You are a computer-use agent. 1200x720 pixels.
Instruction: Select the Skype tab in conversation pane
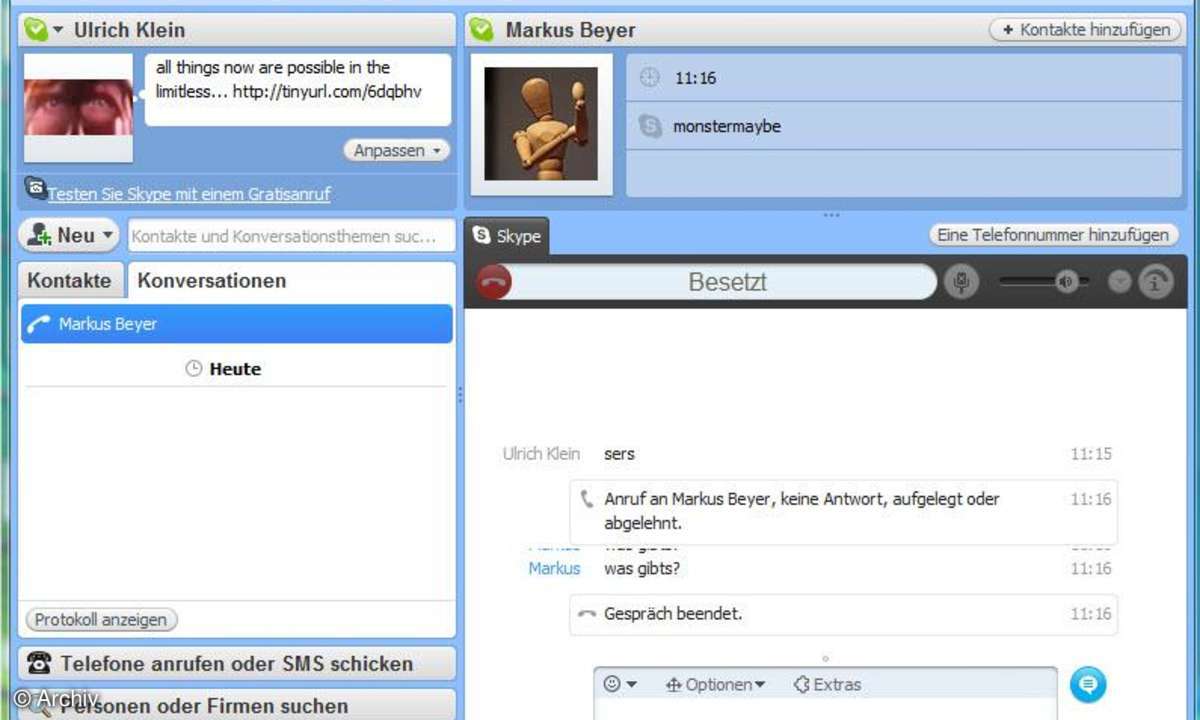pos(507,236)
